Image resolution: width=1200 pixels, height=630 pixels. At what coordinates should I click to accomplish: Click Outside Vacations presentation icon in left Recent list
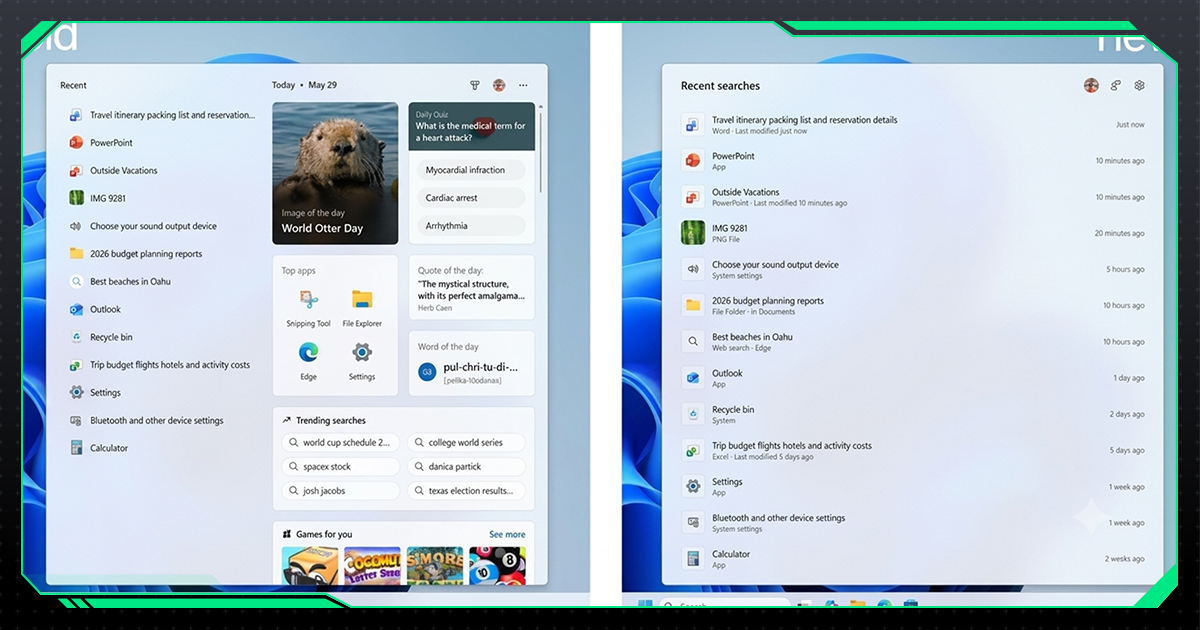point(76,171)
